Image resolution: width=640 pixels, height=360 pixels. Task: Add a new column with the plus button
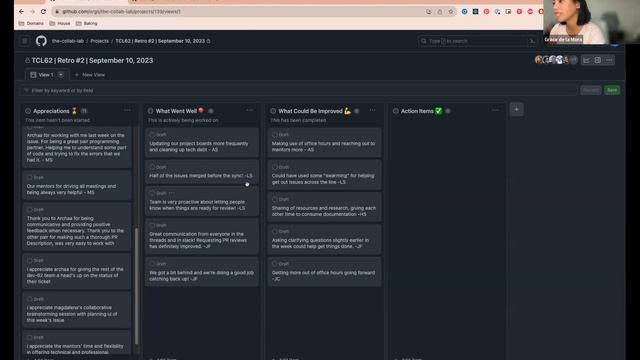(x=516, y=109)
